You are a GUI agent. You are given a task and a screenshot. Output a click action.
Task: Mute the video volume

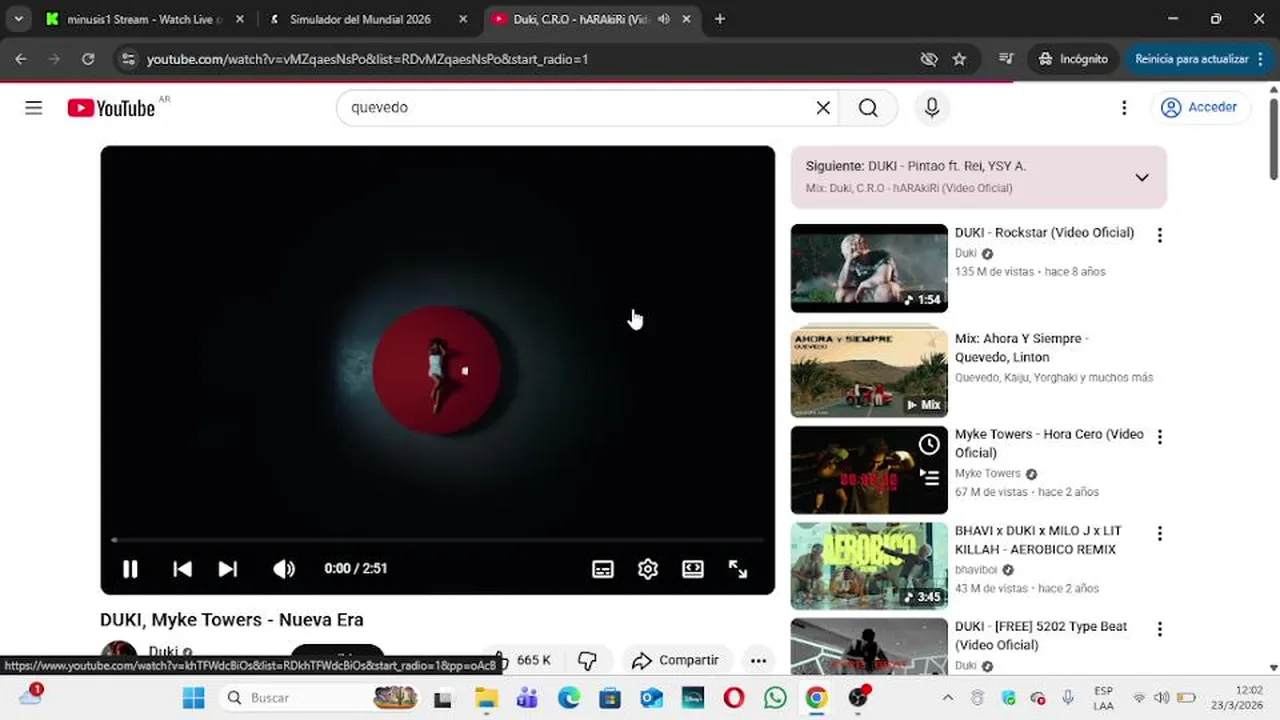pos(284,569)
